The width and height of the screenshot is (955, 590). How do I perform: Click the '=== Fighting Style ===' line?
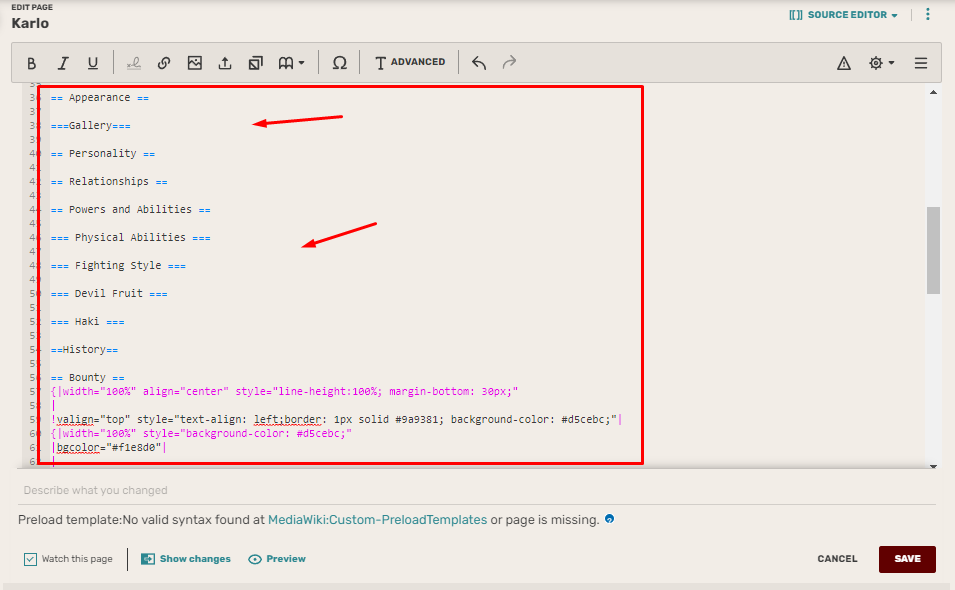(x=118, y=265)
